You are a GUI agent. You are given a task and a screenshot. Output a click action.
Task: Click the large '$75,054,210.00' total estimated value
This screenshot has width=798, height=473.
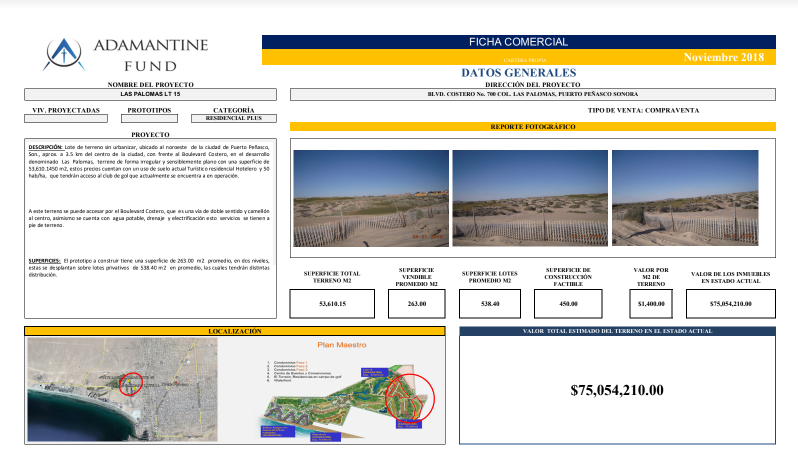click(617, 391)
